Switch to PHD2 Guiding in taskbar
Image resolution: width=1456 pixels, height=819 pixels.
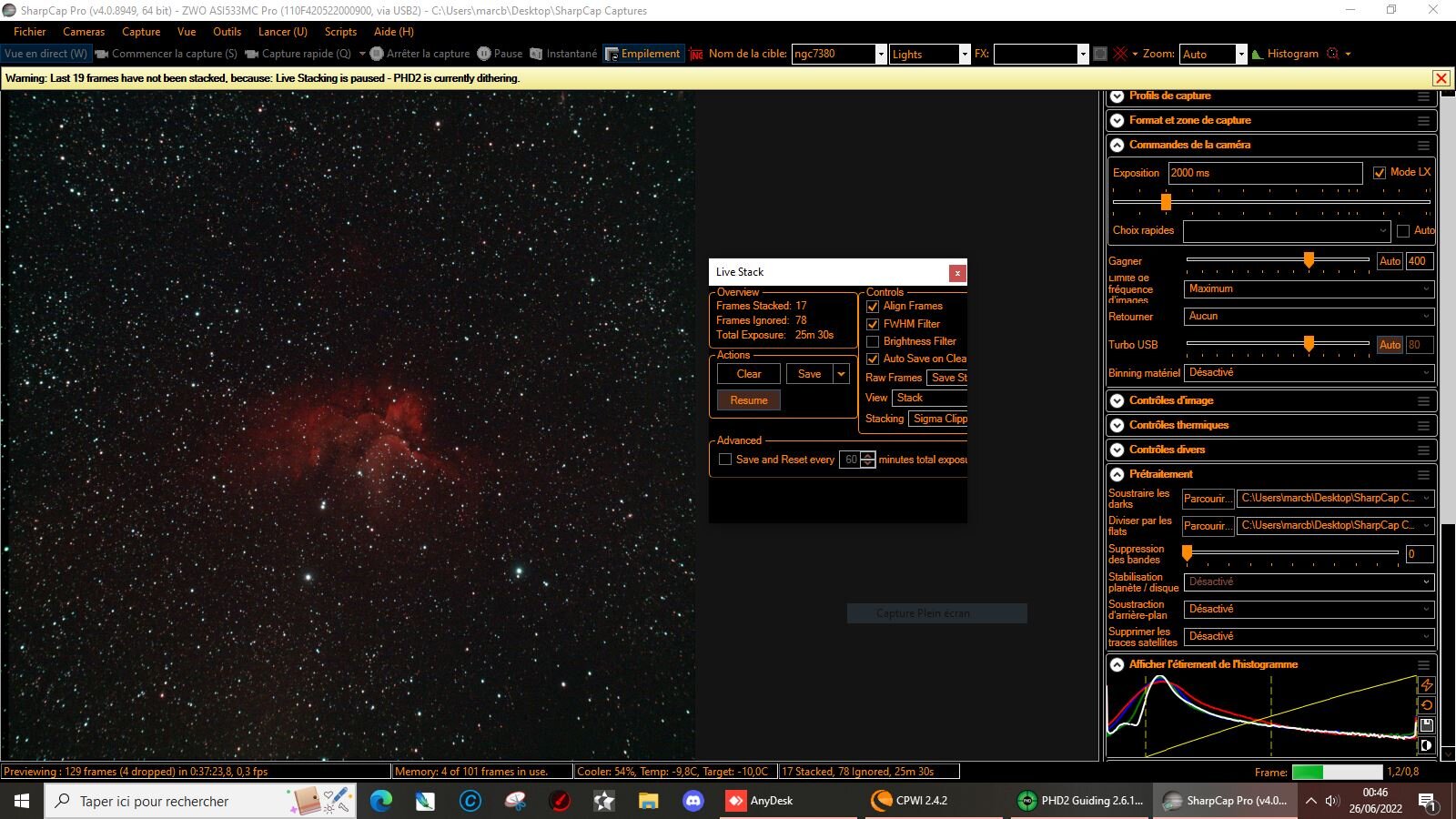click(x=1080, y=801)
